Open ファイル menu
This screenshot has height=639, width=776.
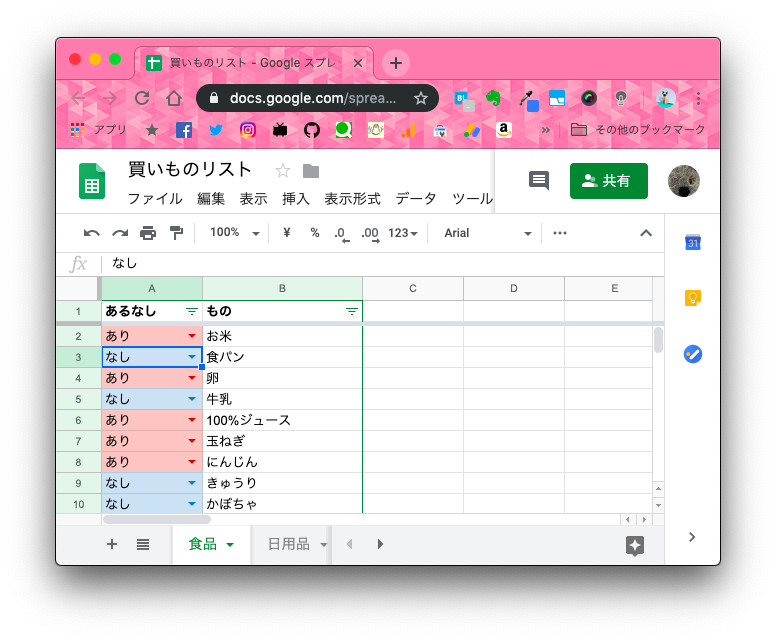pos(155,199)
